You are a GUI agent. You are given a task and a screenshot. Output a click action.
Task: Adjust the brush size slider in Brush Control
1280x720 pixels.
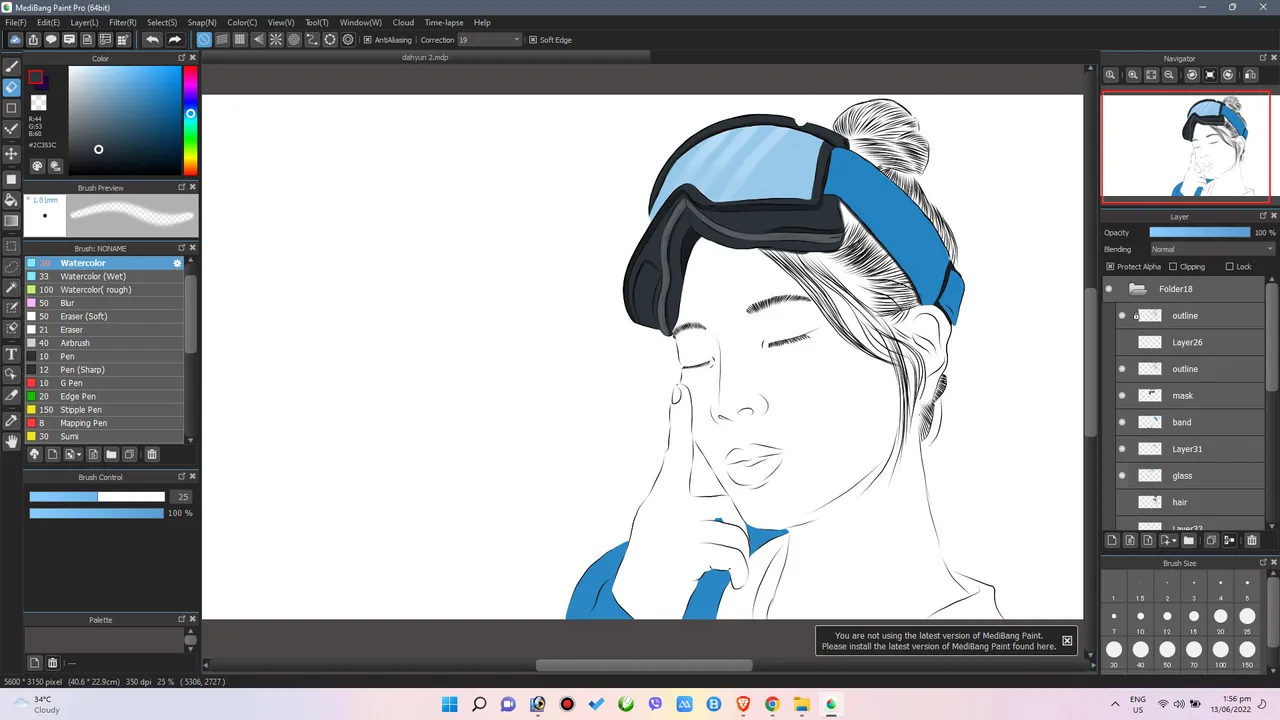click(97, 497)
